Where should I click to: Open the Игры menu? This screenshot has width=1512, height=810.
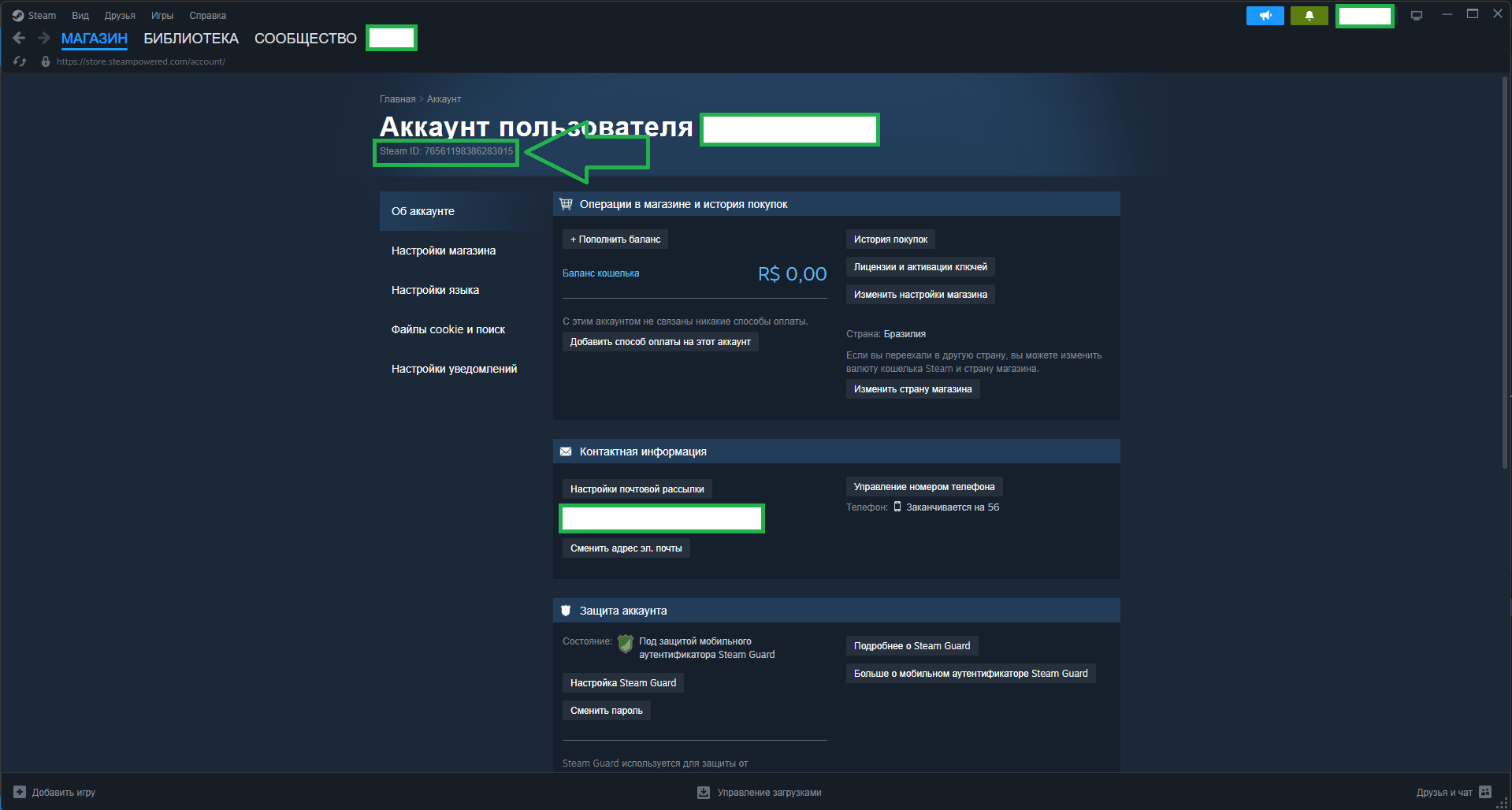[162, 16]
